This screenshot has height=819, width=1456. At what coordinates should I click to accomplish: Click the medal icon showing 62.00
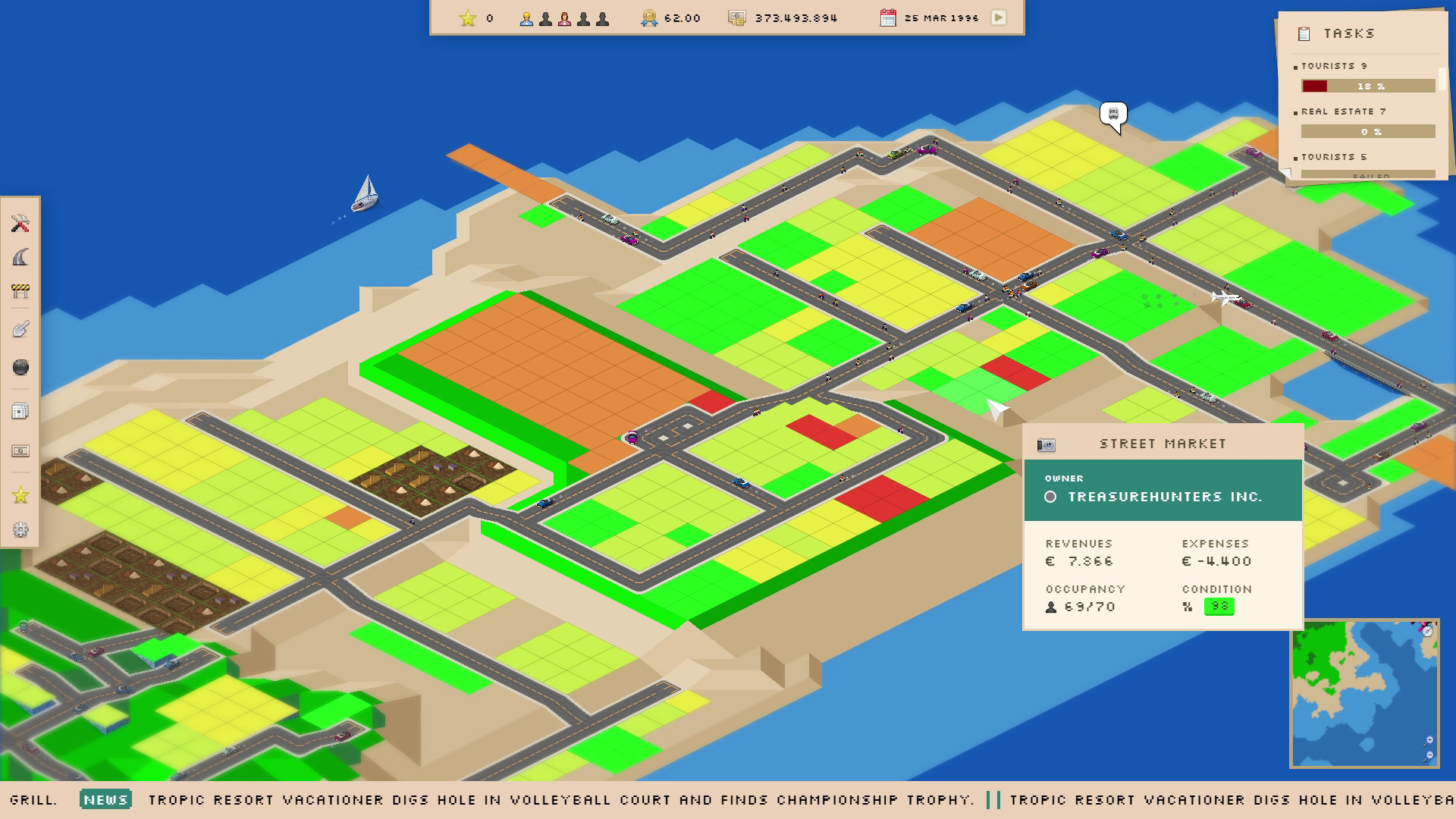click(648, 18)
